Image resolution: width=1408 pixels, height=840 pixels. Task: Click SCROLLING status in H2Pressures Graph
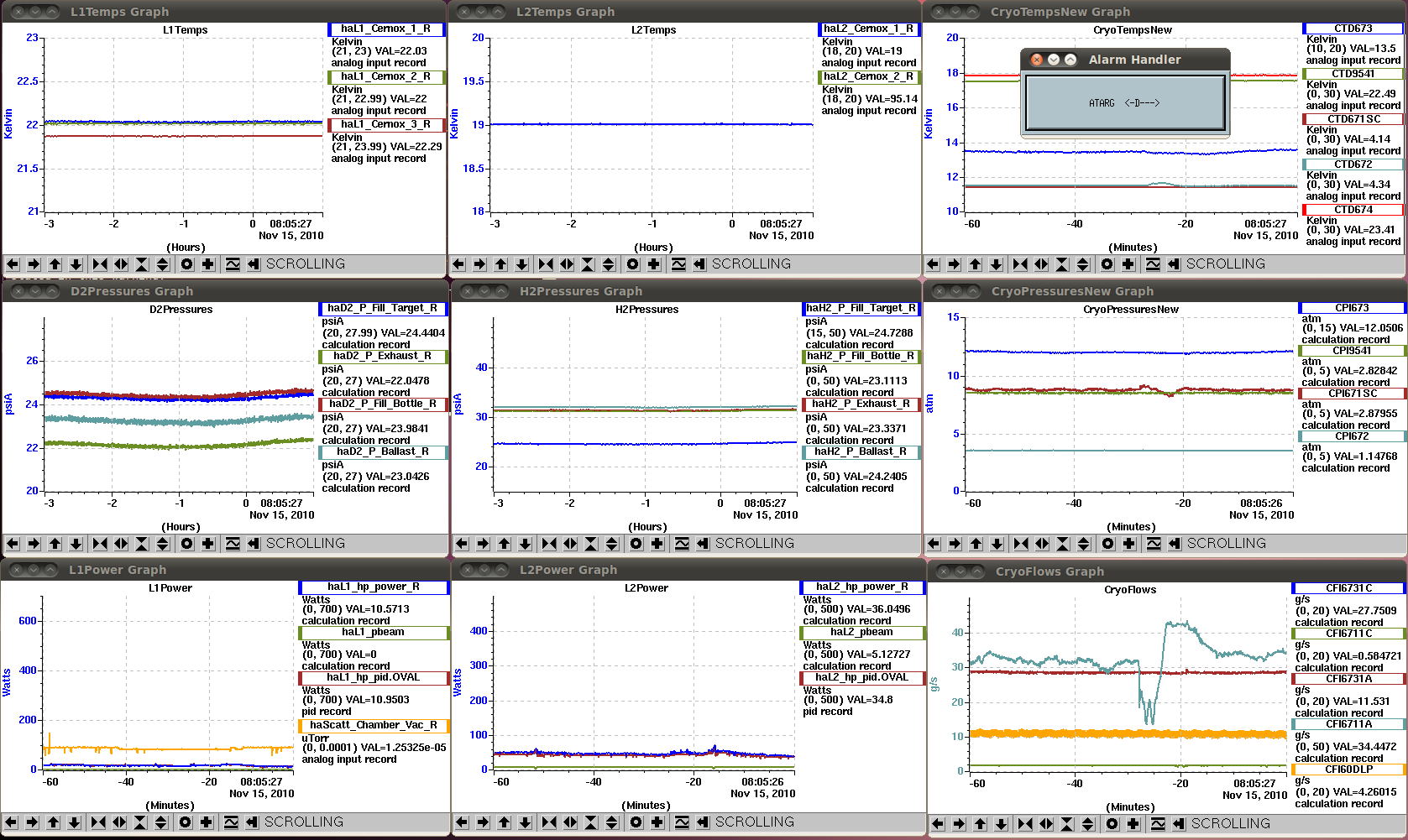click(x=755, y=544)
